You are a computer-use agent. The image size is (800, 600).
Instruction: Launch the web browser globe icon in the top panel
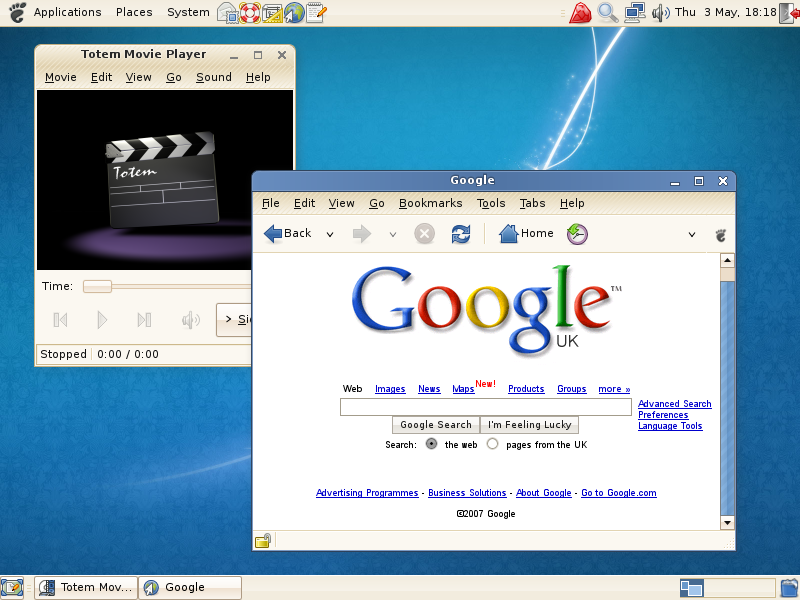pos(294,13)
